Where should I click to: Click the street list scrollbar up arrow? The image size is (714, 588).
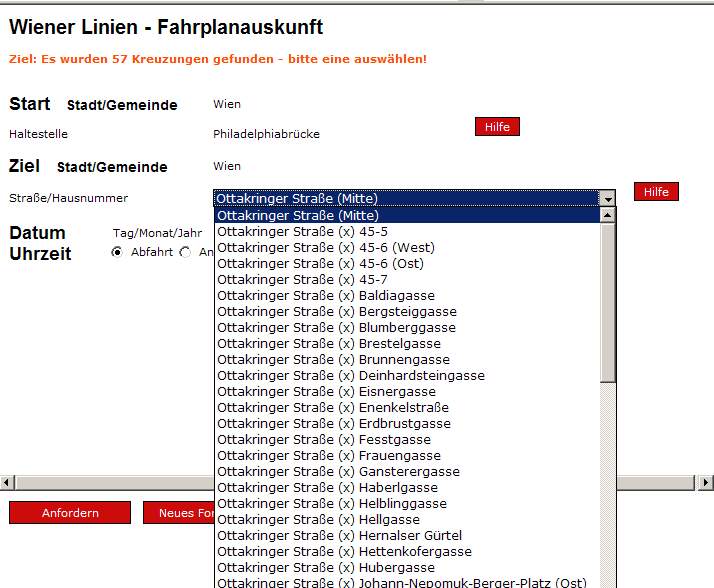[x=609, y=215]
